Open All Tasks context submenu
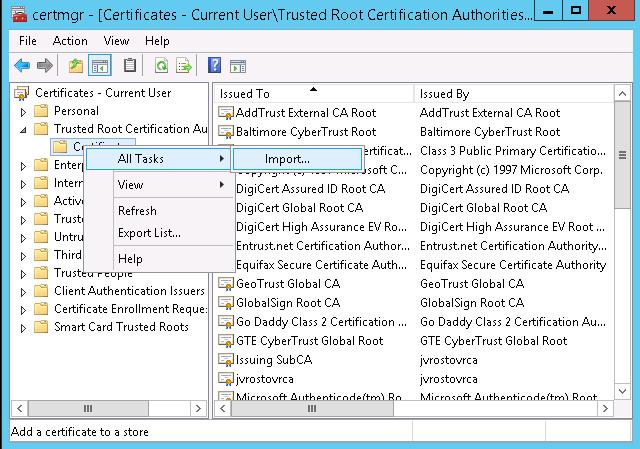The width and height of the screenshot is (640, 449). [158, 159]
